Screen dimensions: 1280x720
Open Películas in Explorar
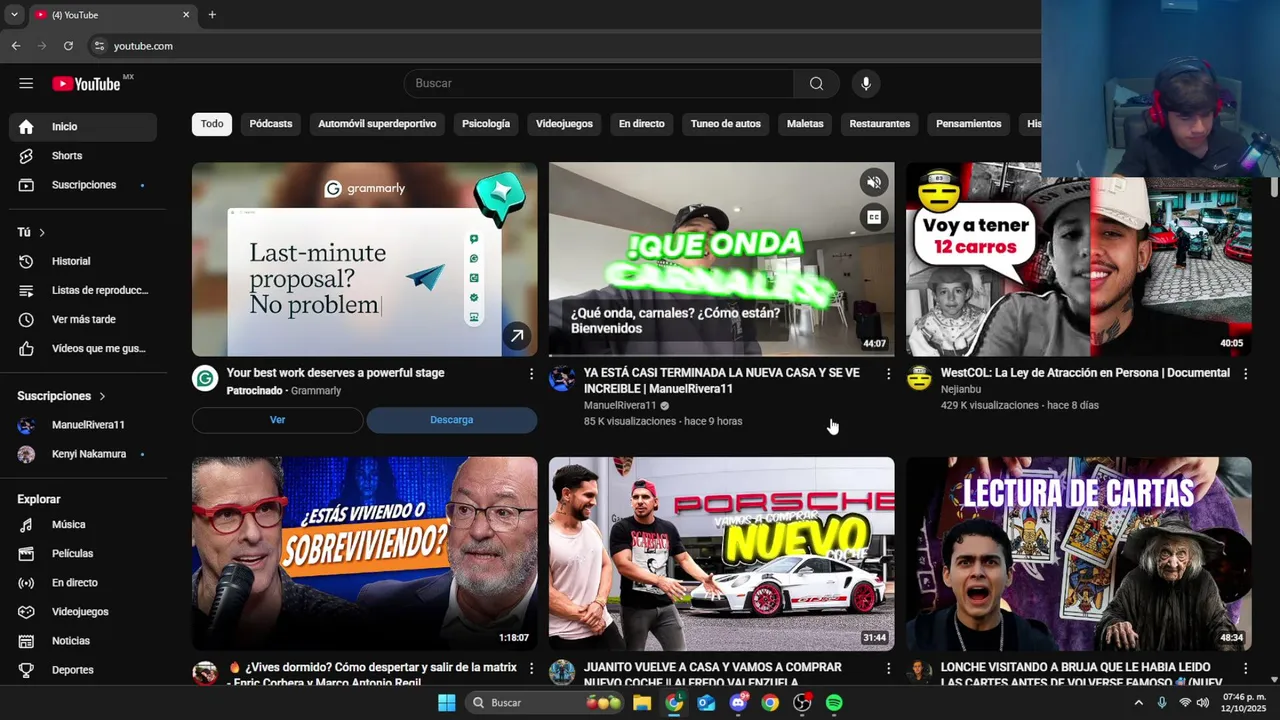(83, 553)
